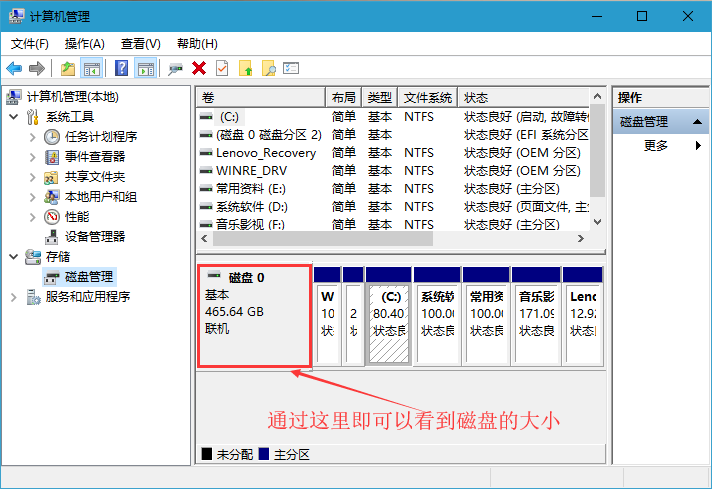Image resolution: width=712 pixels, height=489 pixels.
Task: Open the 操作(A) menu
Action: (84, 44)
